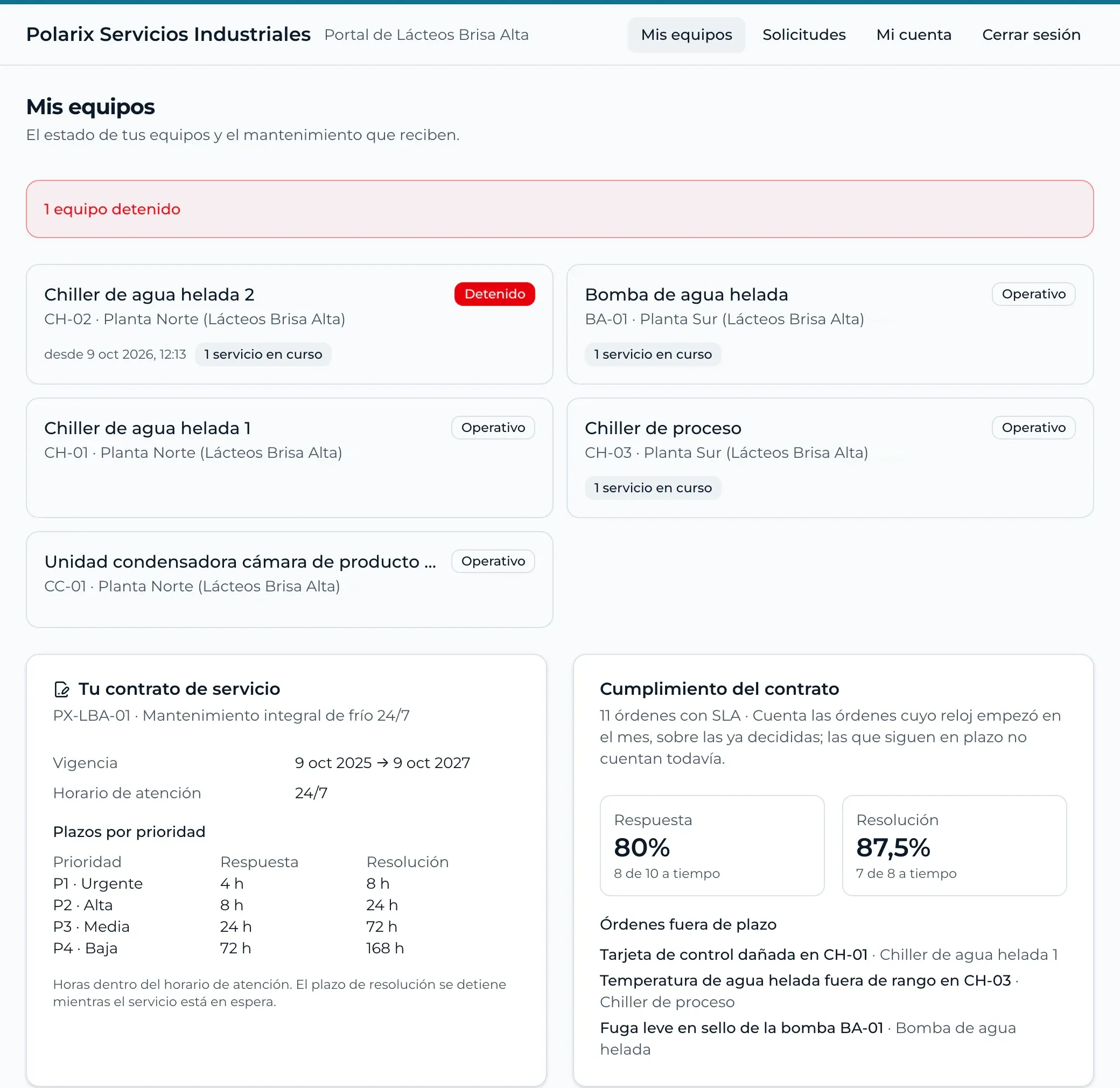
Task: Open the Chiller de proceso card
Action: click(x=830, y=458)
